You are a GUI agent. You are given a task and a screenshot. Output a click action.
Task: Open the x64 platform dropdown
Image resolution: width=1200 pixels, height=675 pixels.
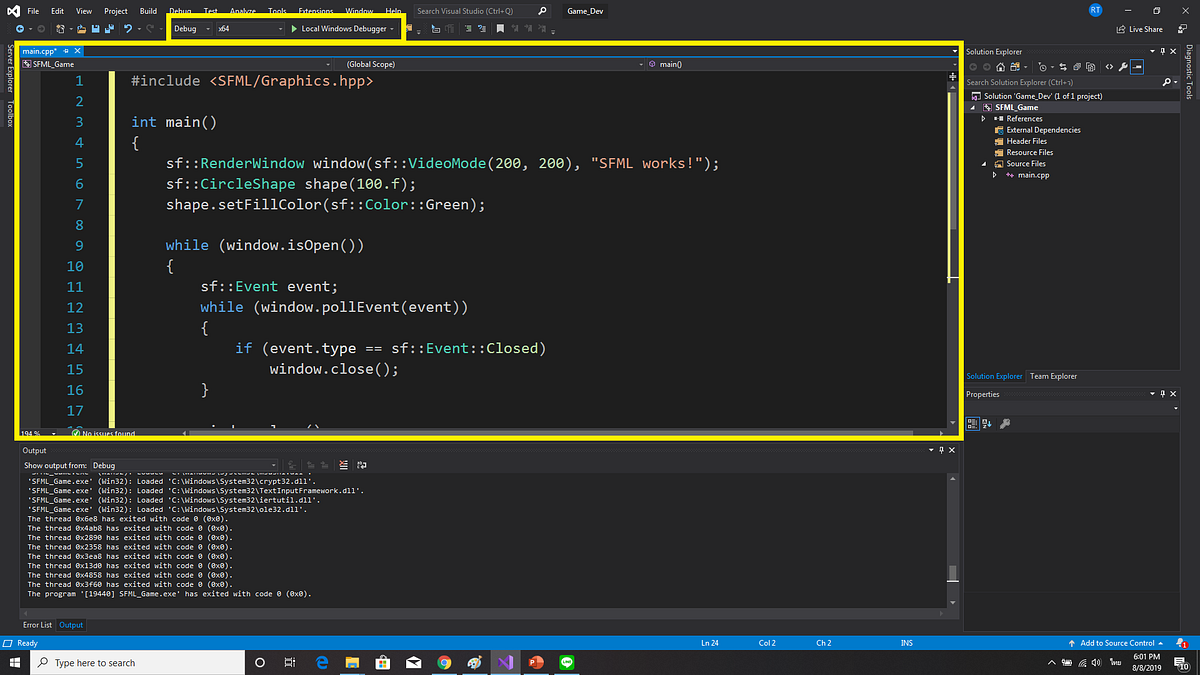pyautogui.click(x=251, y=29)
